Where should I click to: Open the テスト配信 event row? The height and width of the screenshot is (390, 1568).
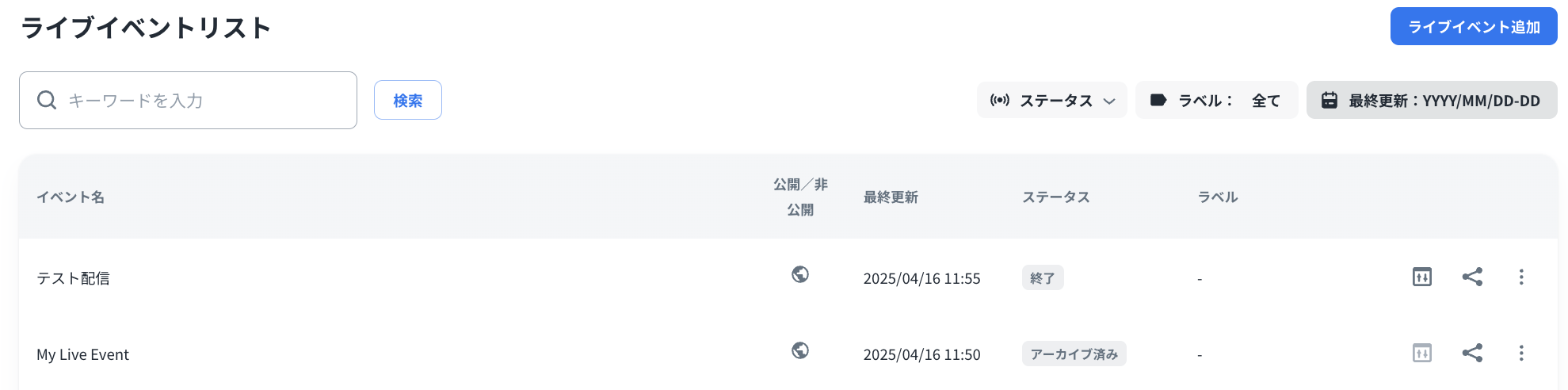[x=73, y=278]
